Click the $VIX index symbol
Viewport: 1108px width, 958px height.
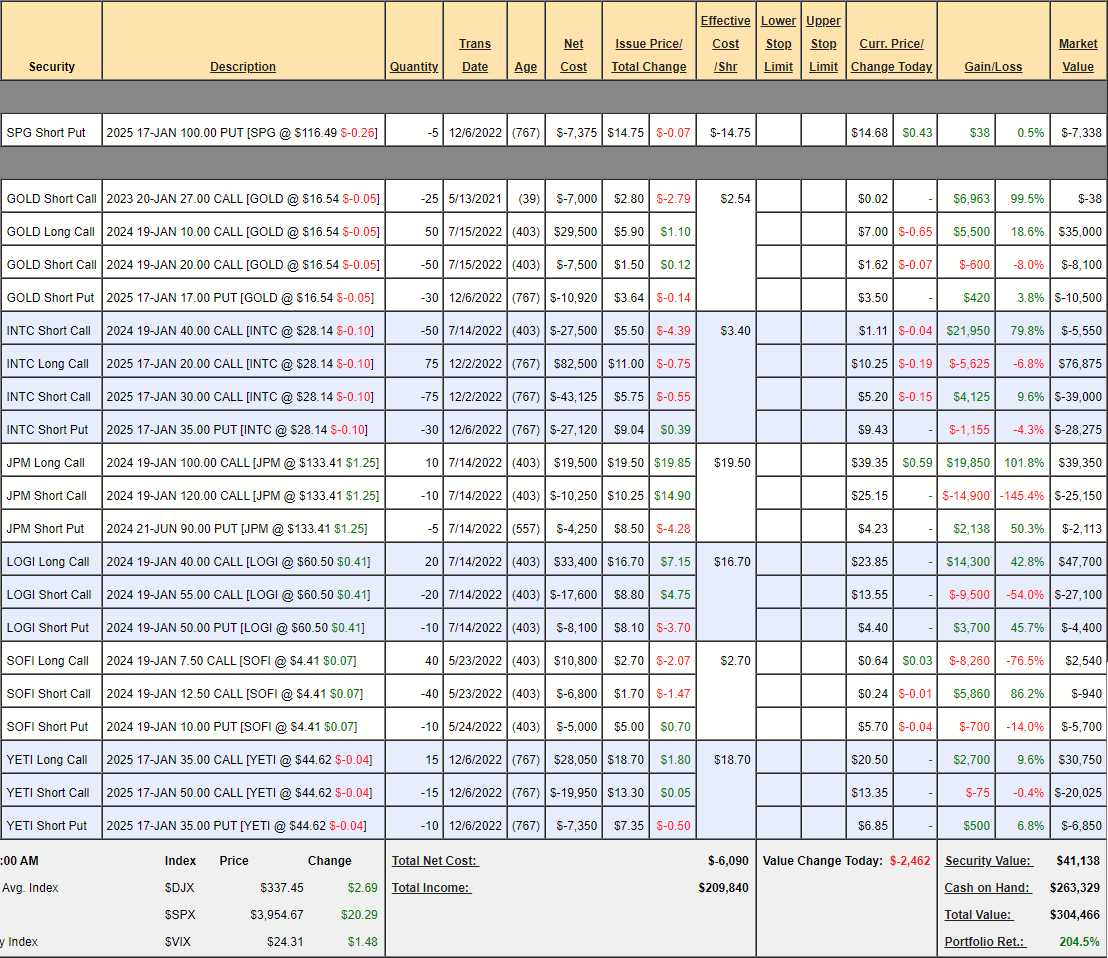[x=180, y=942]
